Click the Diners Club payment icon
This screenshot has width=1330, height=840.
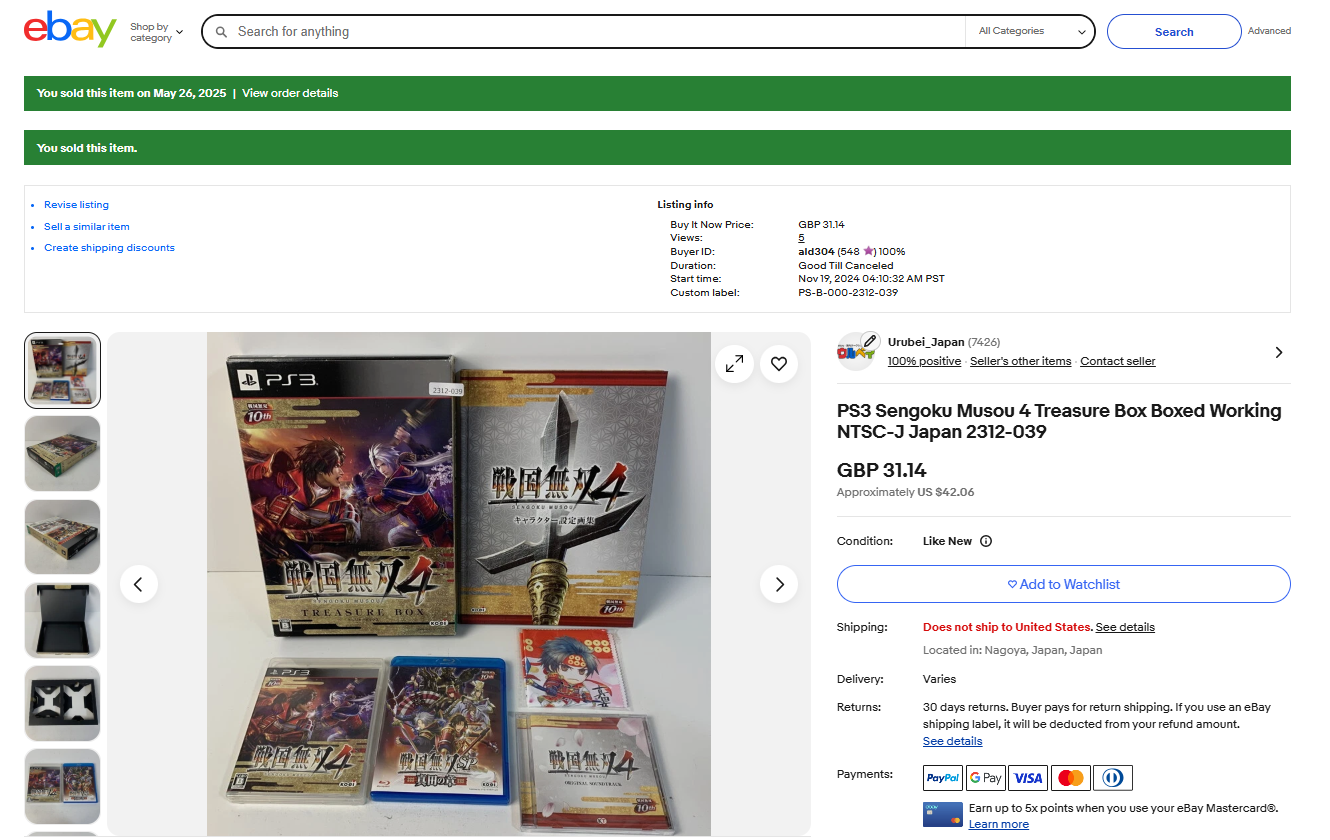pos(1113,778)
